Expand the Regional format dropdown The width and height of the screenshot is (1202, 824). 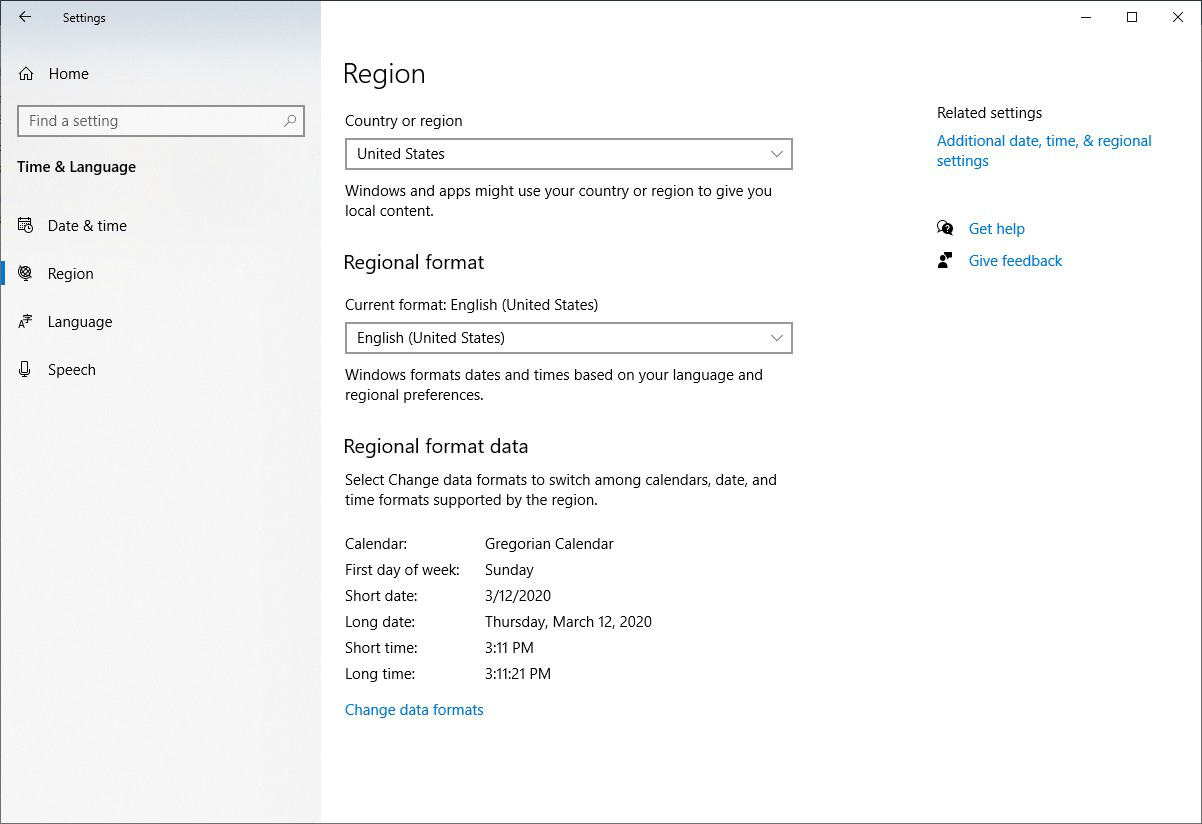pyautogui.click(x=568, y=338)
